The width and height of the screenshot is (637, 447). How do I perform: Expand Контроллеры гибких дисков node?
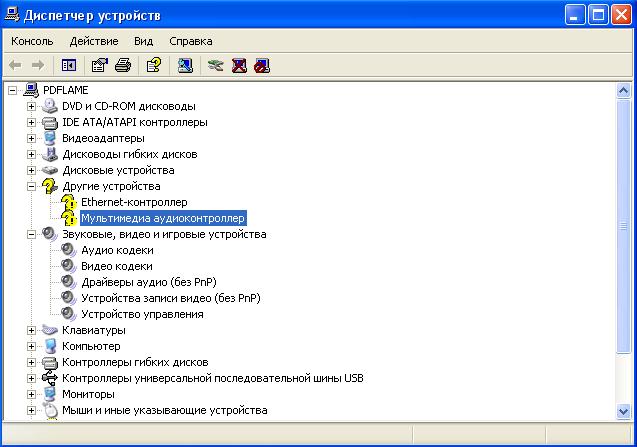(x=31, y=362)
